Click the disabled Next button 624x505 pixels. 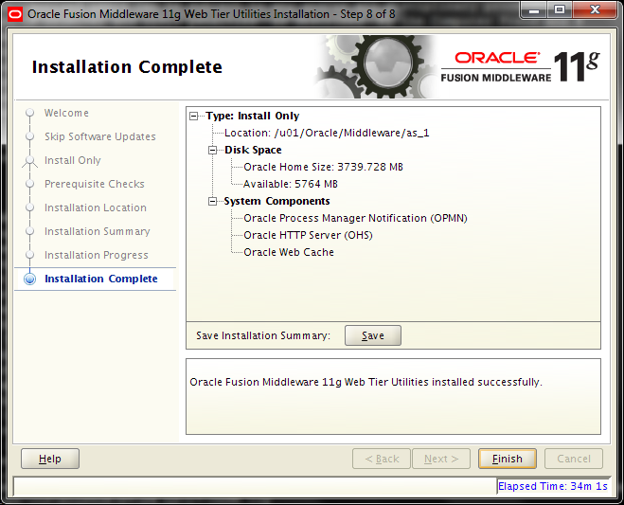pyautogui.click(x=441, y=459)
